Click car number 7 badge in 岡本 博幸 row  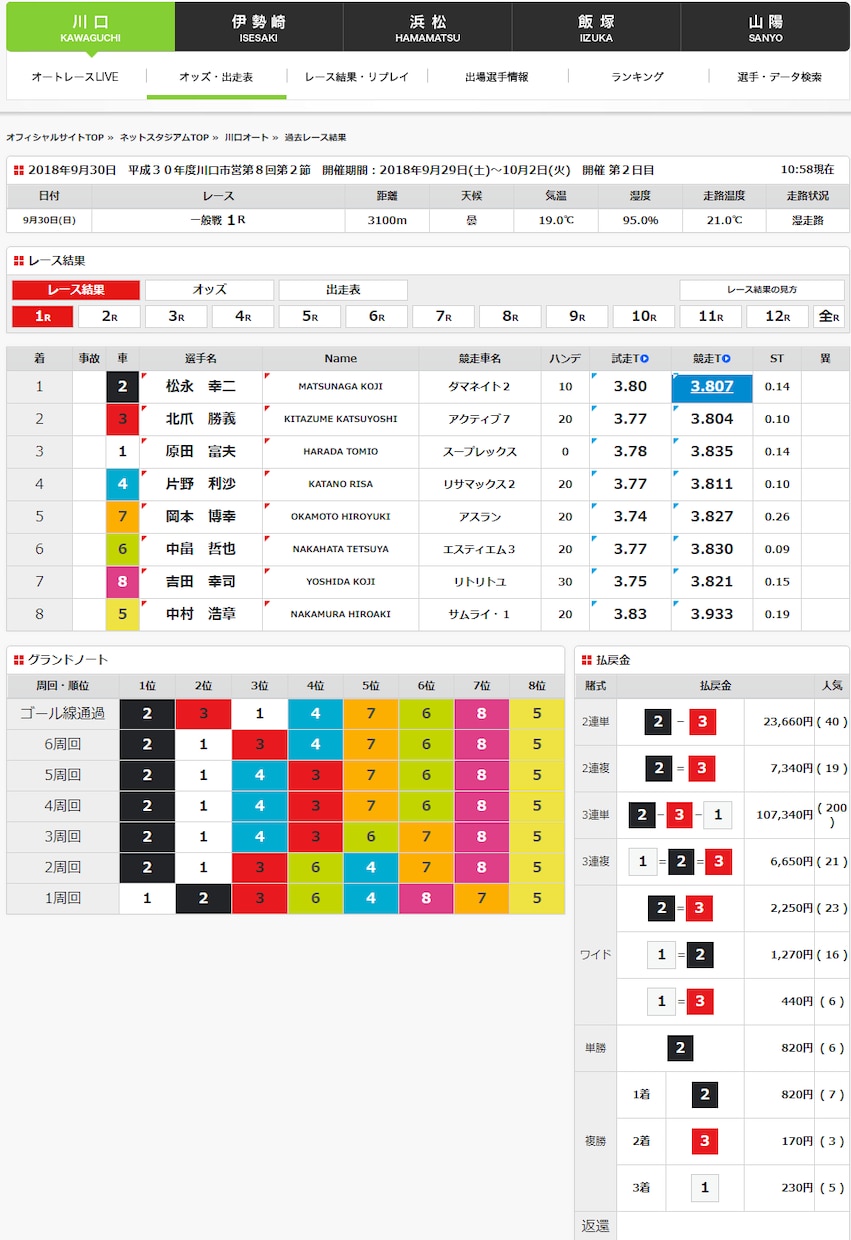click(x=122, y=516)
